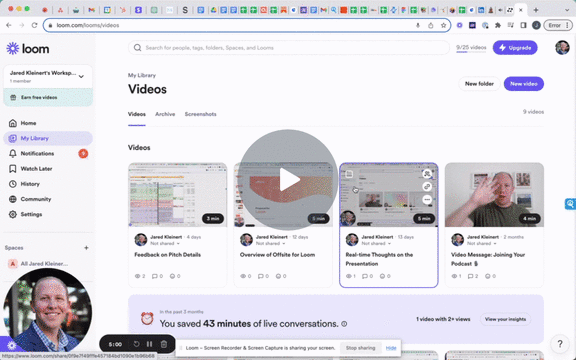Expand Not shared dropdown on Feedback card
The width and height of the screenshot is (576, 360).
coord(165,244)
